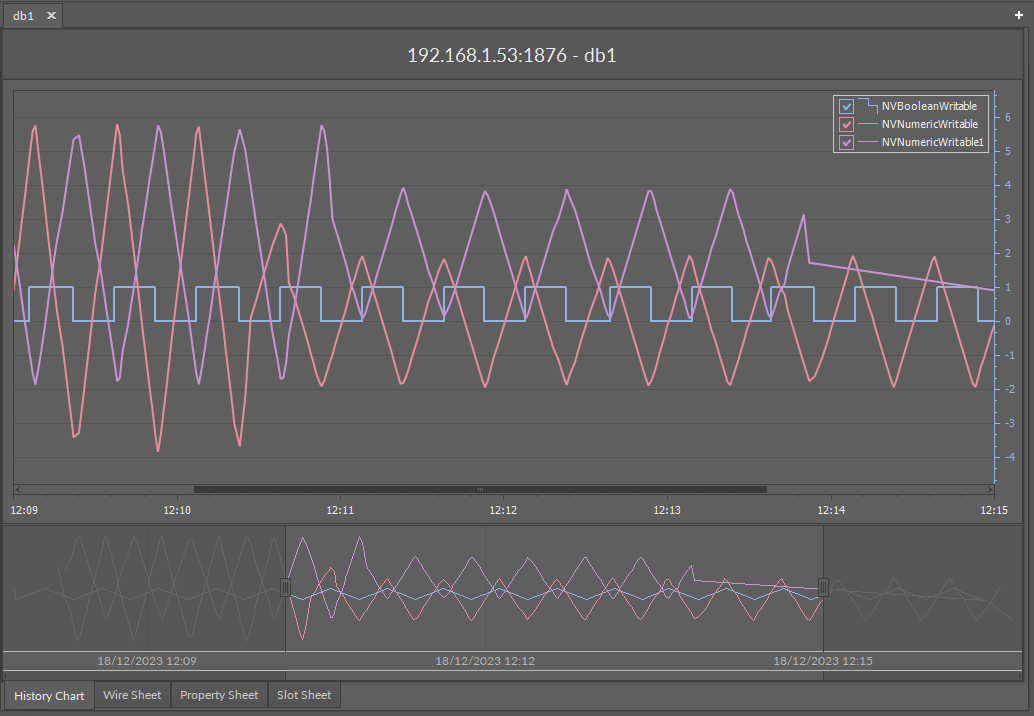Click the chart's horizontal scrollbar thumb
Image resolution: width=1034 pixels, height=716 pixels.
[480, 490]
